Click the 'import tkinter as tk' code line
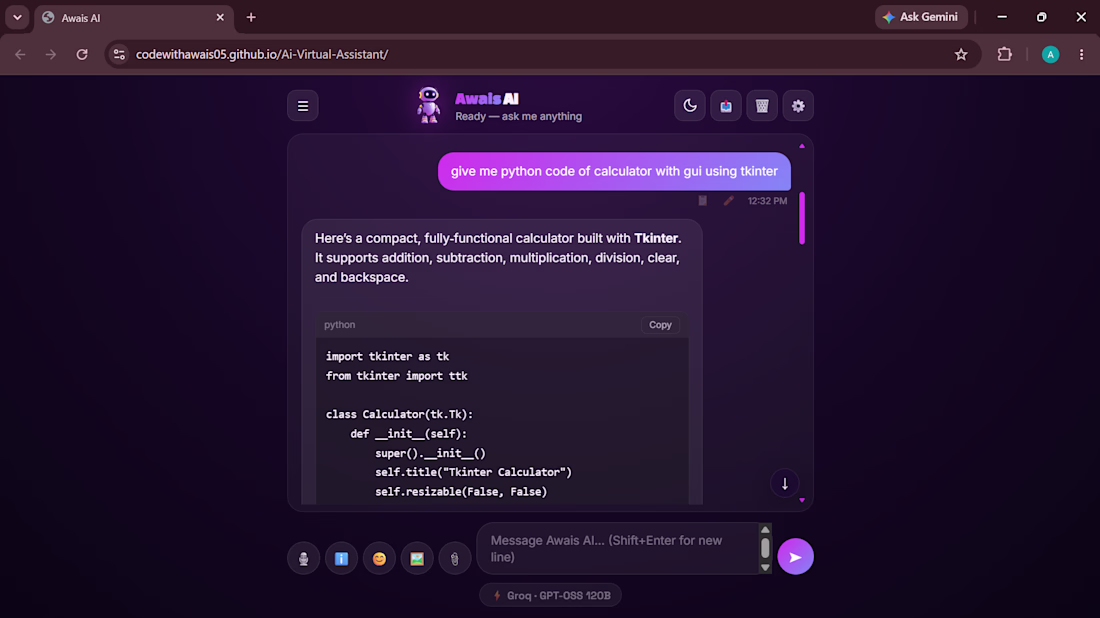 pos(387,356)
